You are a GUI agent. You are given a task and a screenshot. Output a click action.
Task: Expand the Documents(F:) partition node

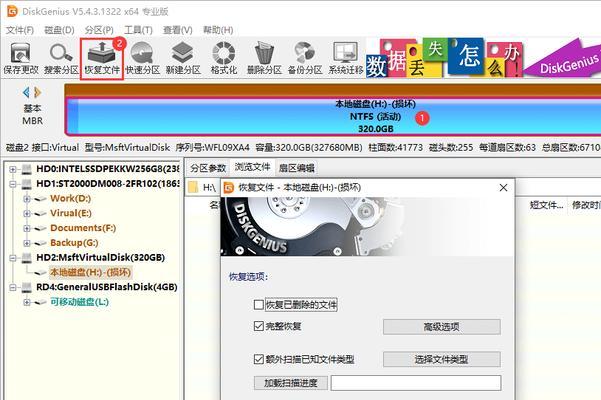(27, 228)
